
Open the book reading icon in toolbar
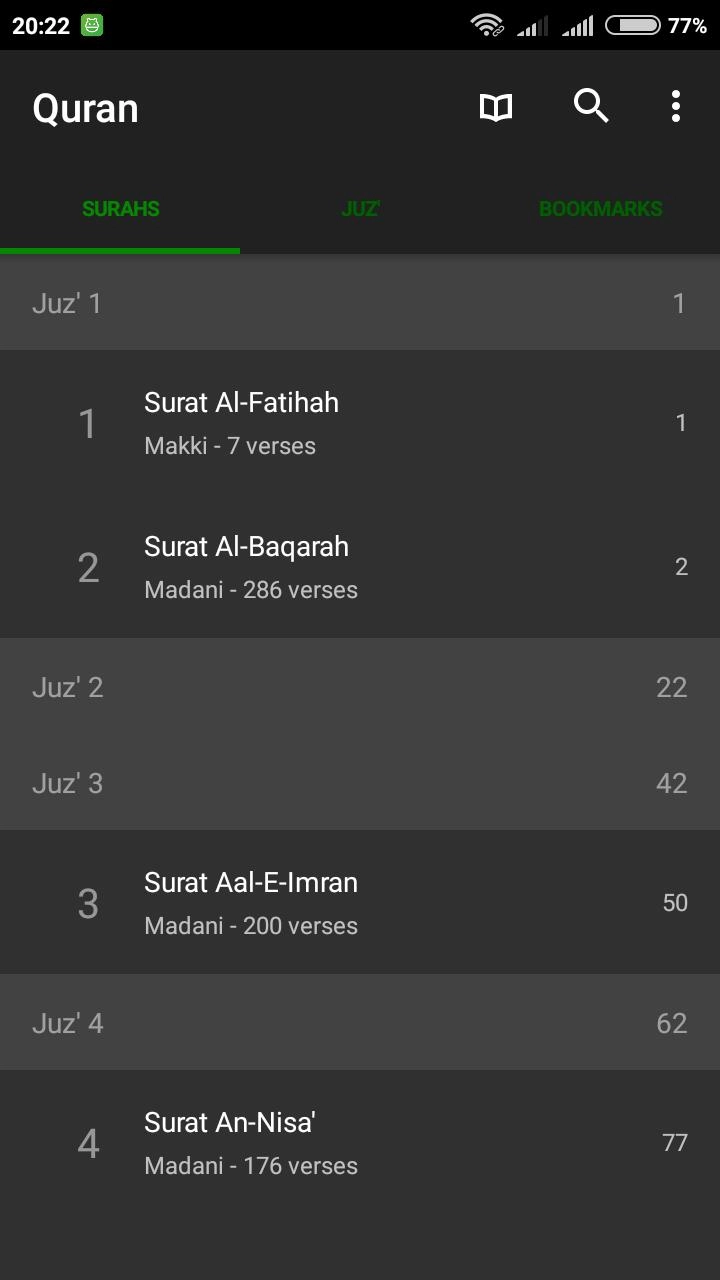(496, 107)
